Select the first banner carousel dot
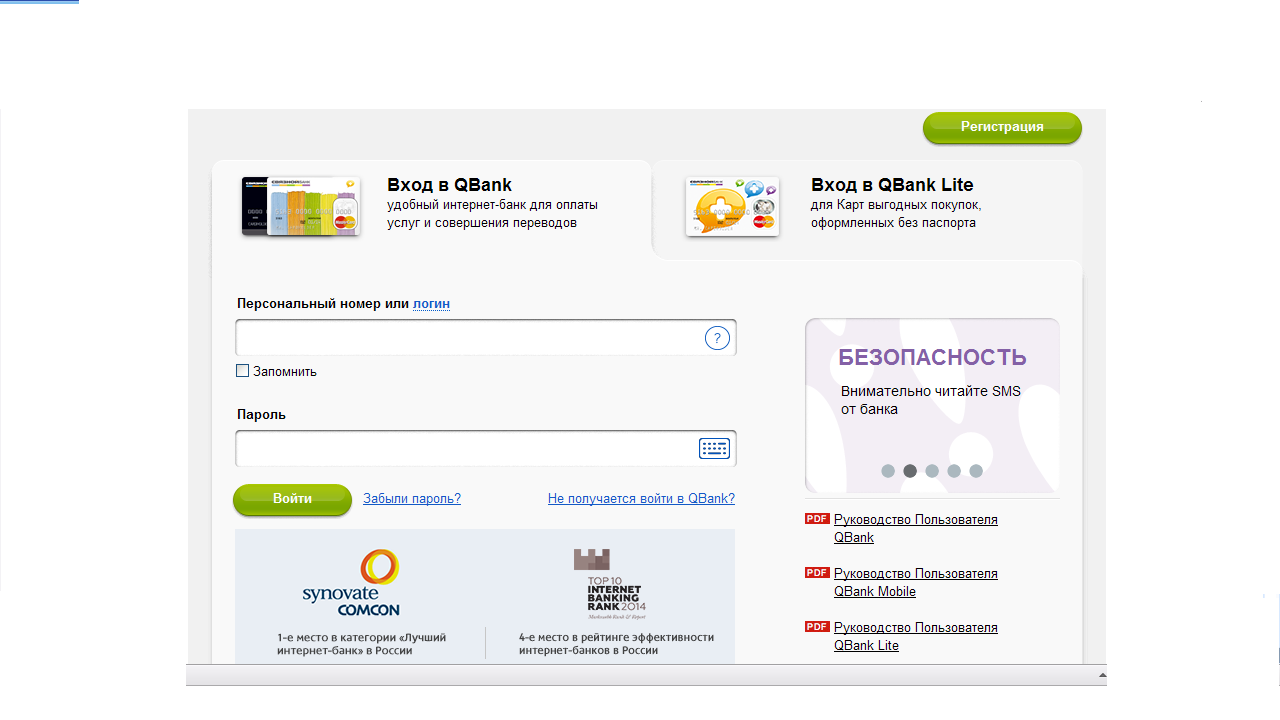The image size is (1280, 720). coord(888,471)
